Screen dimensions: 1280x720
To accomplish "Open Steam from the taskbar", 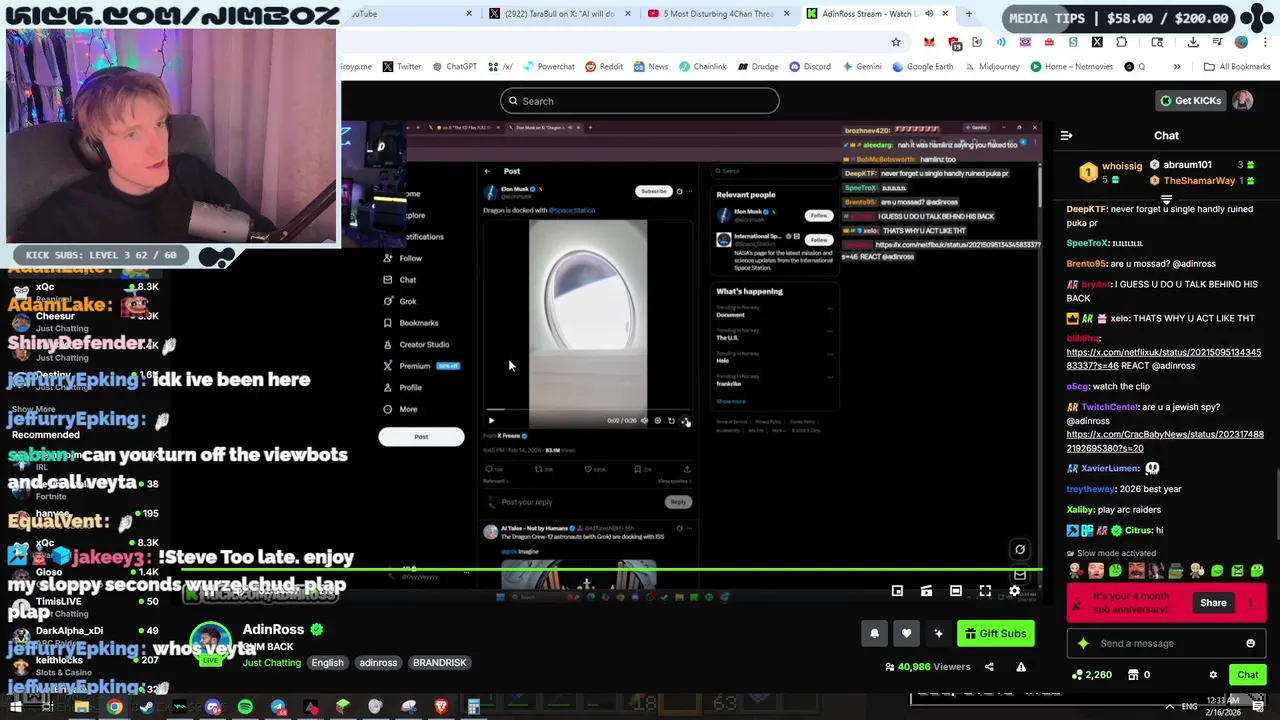I will pos(147,707).
